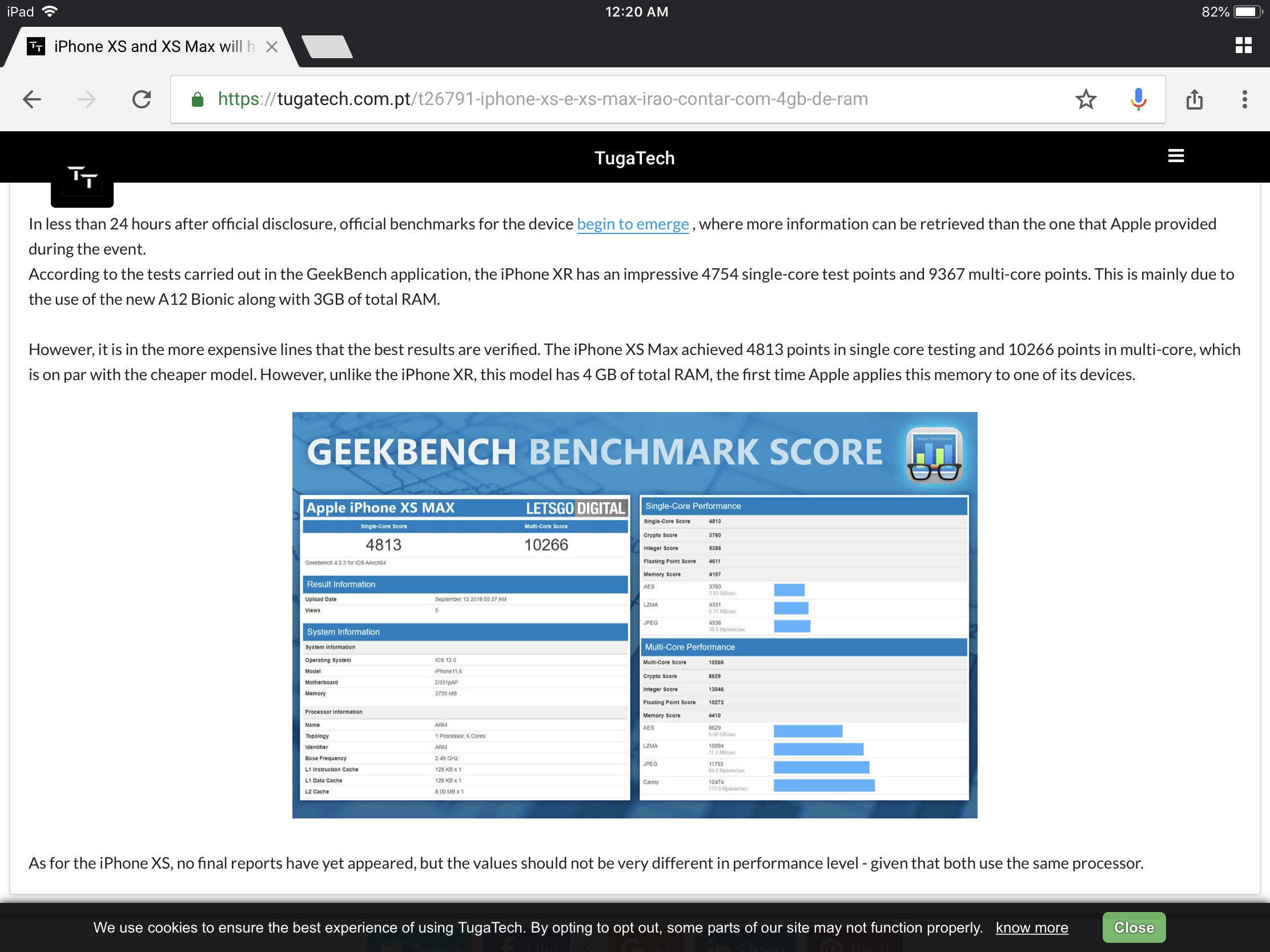Reload the current page
Image resolution: width=1270 pixels, height=952 pixels.
pos(141,99)
